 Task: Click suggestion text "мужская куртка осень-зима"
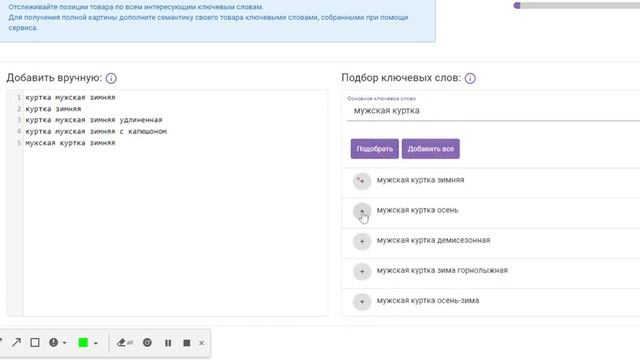coord(428,300)
